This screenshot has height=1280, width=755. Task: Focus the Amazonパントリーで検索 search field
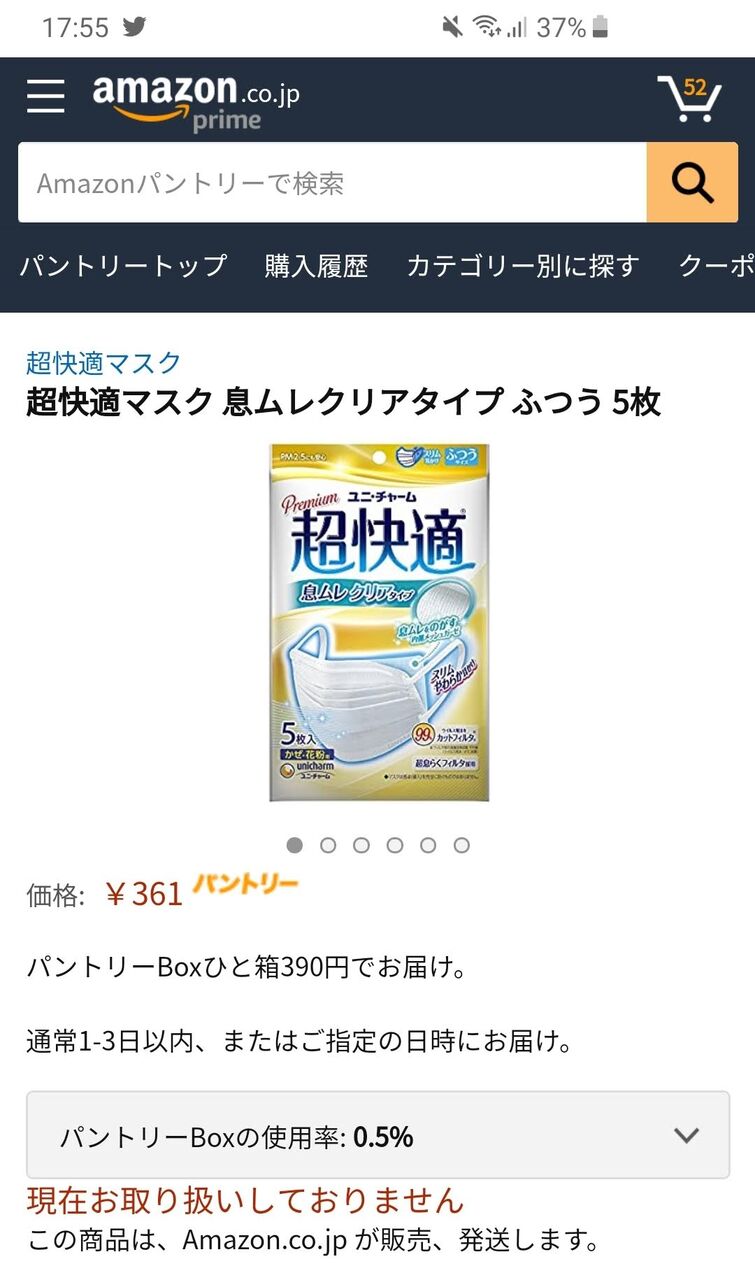tap(332, 182)
